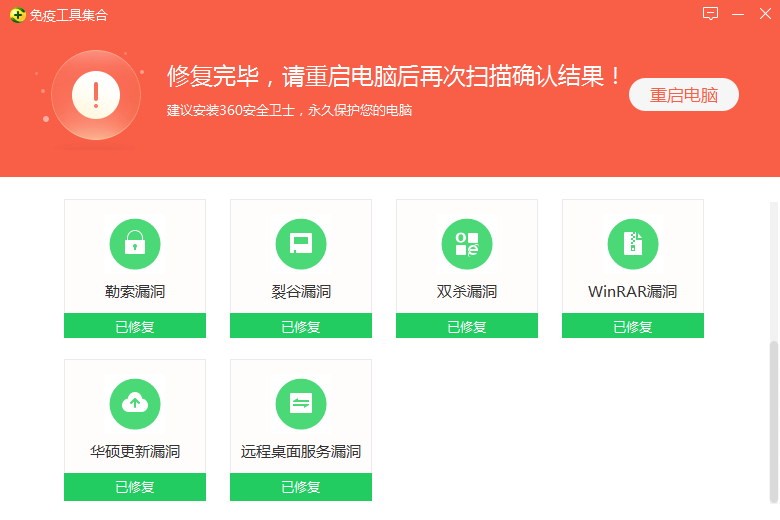
Task: Click the vertical scrollbar thumb on the right
Action: click(x=774, y=422)
